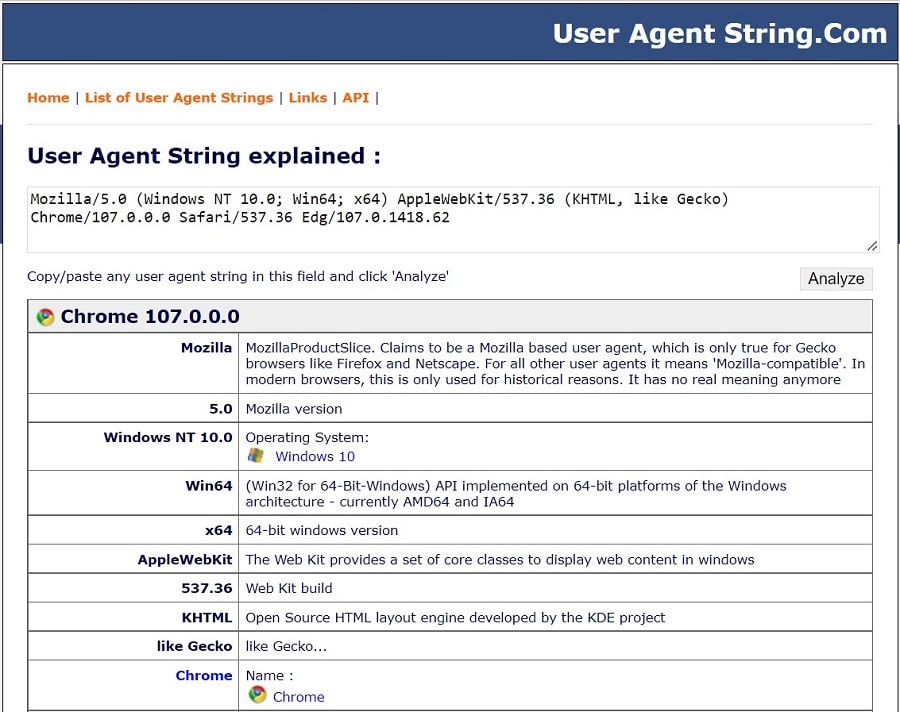
Task: Click the 'Name :' text in Chrome row
Action: [269, 675]
